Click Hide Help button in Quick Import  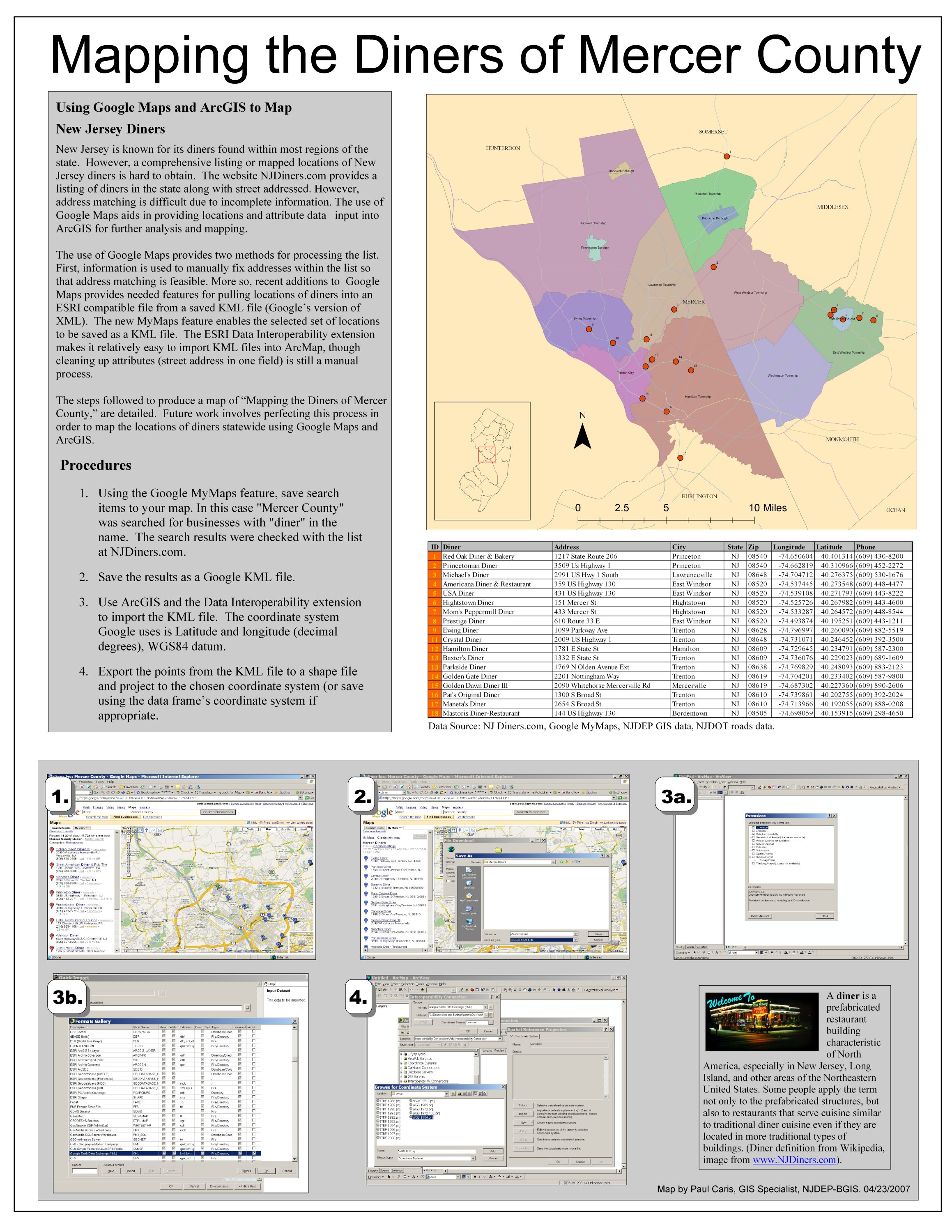248,1186
